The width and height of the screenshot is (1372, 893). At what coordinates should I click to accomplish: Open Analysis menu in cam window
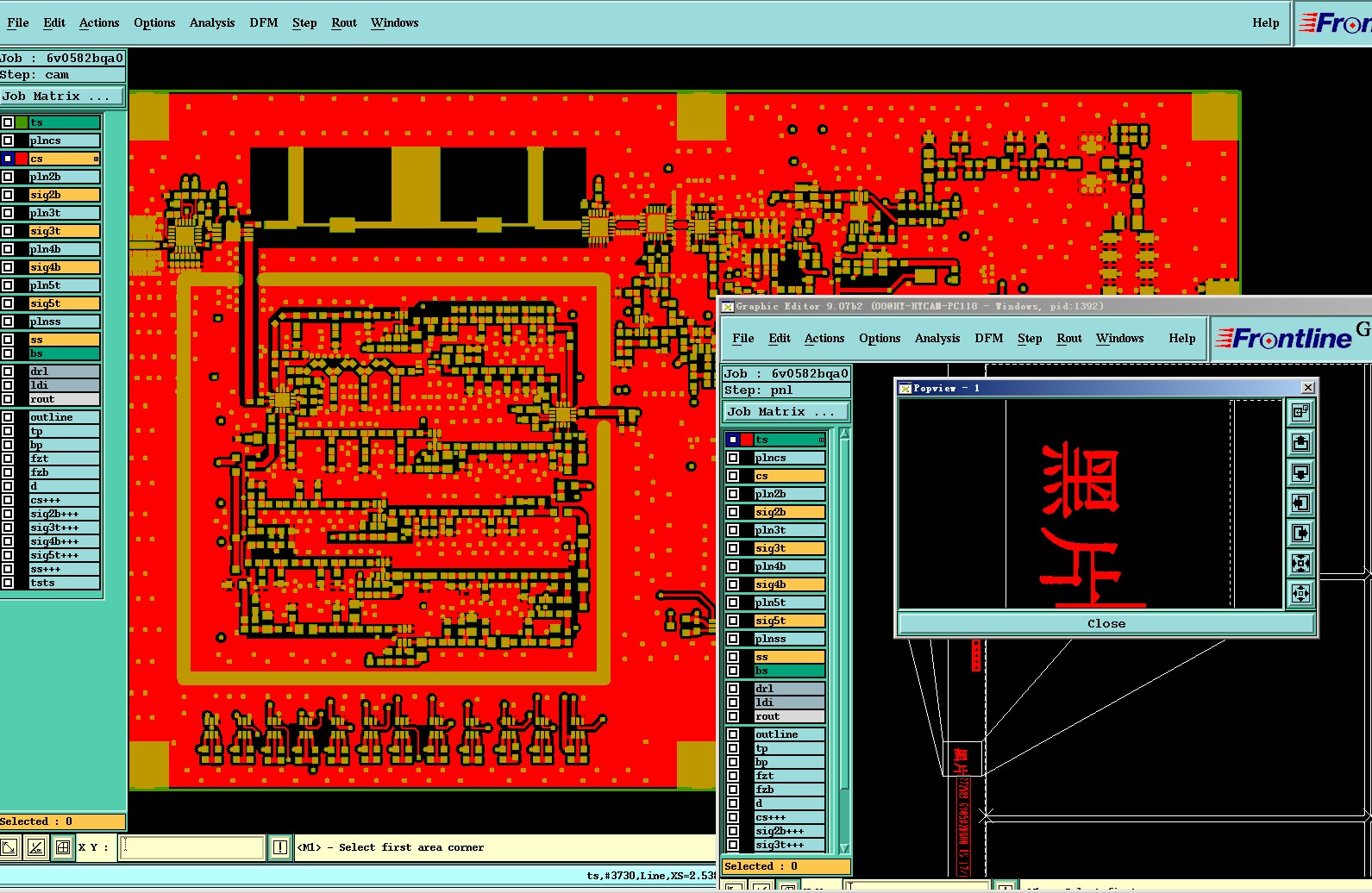pos(212,23)
